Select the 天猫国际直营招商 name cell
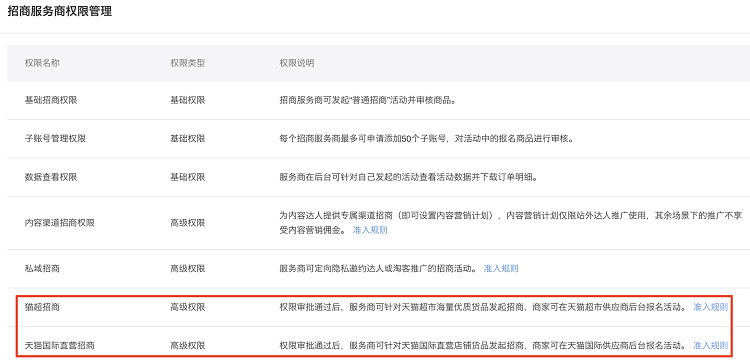This screenshot has width=750, height=361. tap(59, 345)
